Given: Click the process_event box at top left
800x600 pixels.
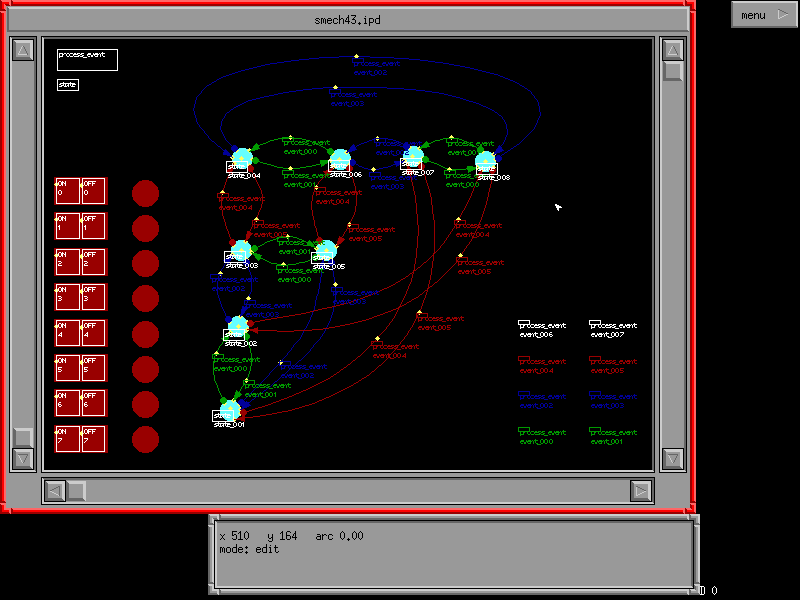Looking at the screenshot, I should pyautogui.click(x=87, y=60).
